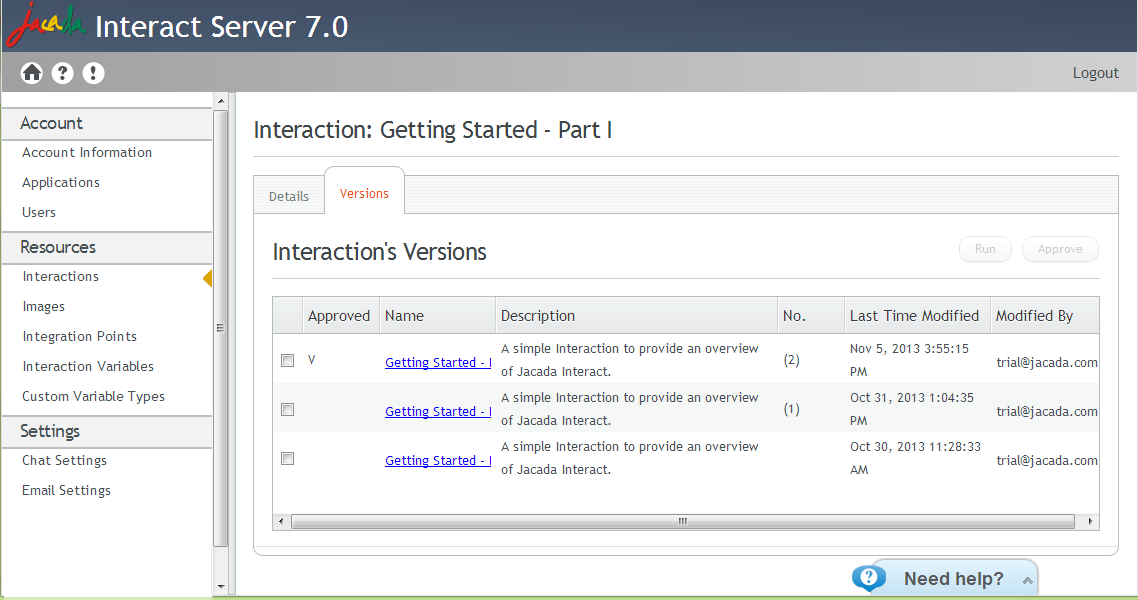Click the V approved mark in first row
The height and width of the screenshot is (600, 1138).
click(x=311, y=360)
